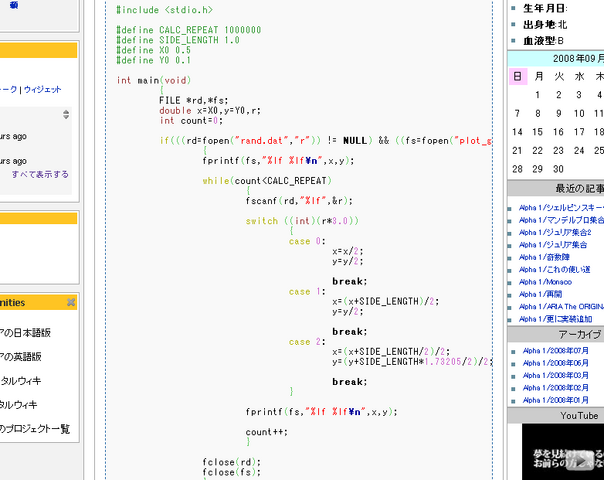Select calendar date 9
Viewport: 604px width, 480px height.
pyautogui.click(x=559, y=113)
